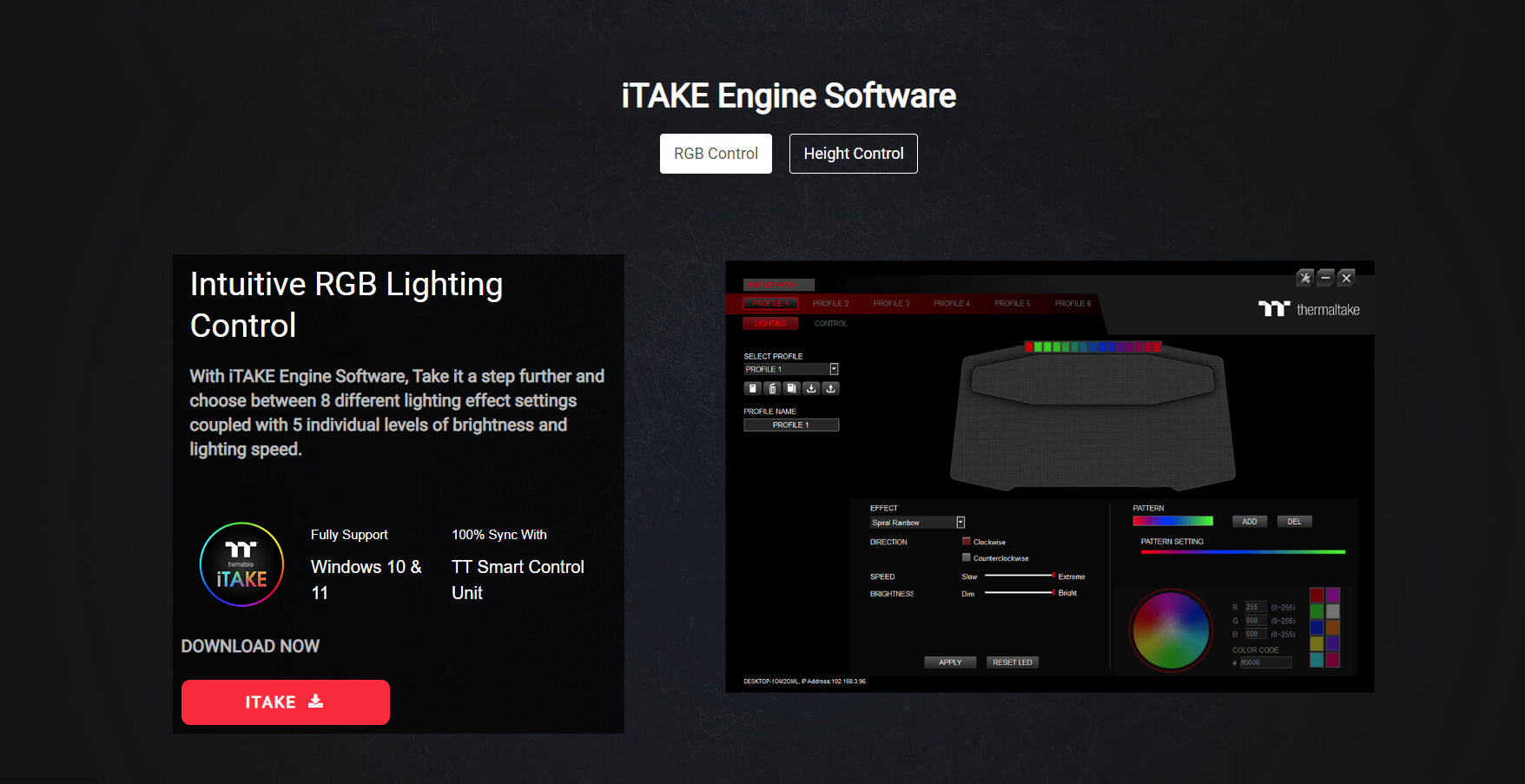
Task: Click the BATTLESTATION device tab
Action: click(778, 285)
